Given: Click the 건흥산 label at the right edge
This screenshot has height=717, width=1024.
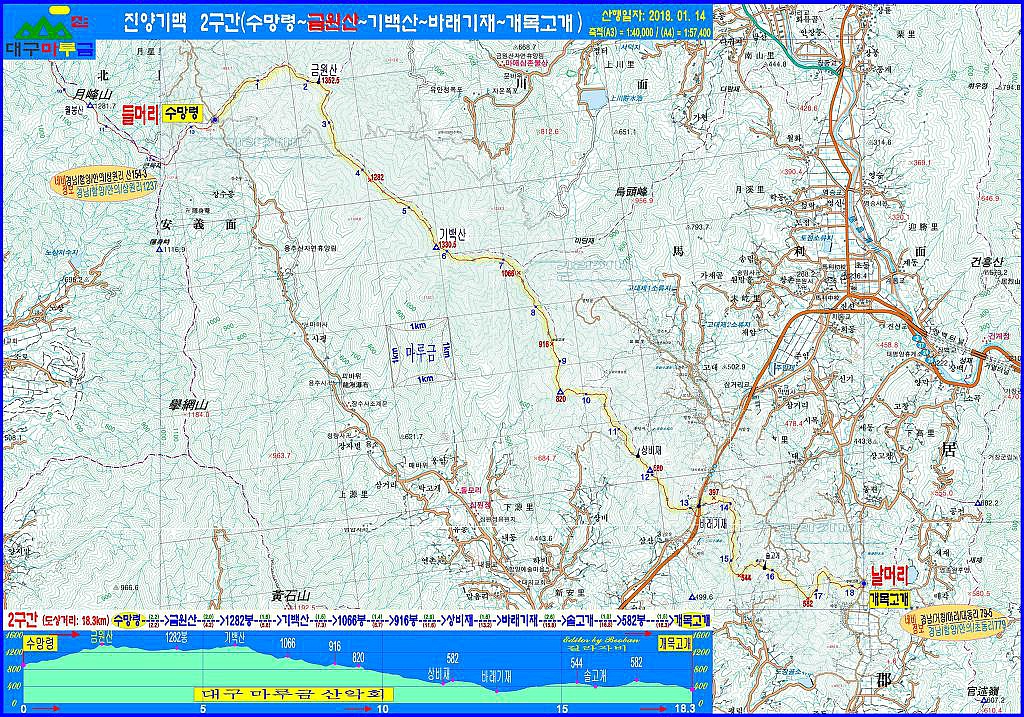Looking at the screenshot, I should [x=985, y=262].
